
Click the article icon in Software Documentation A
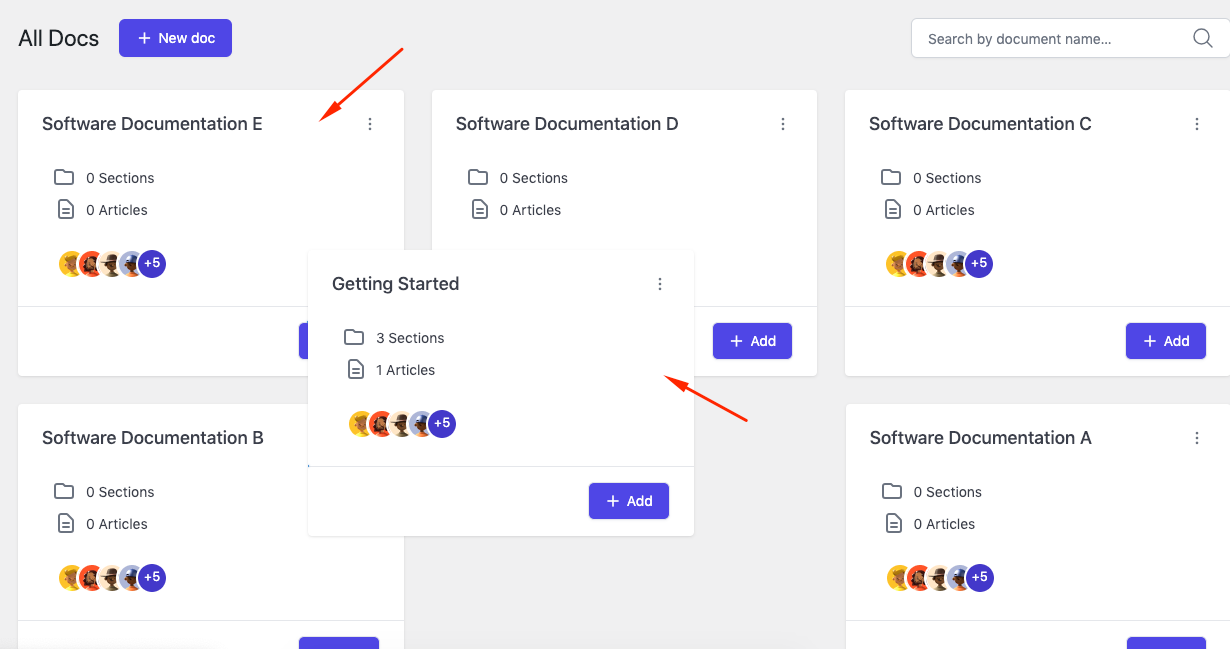(893, 524)
